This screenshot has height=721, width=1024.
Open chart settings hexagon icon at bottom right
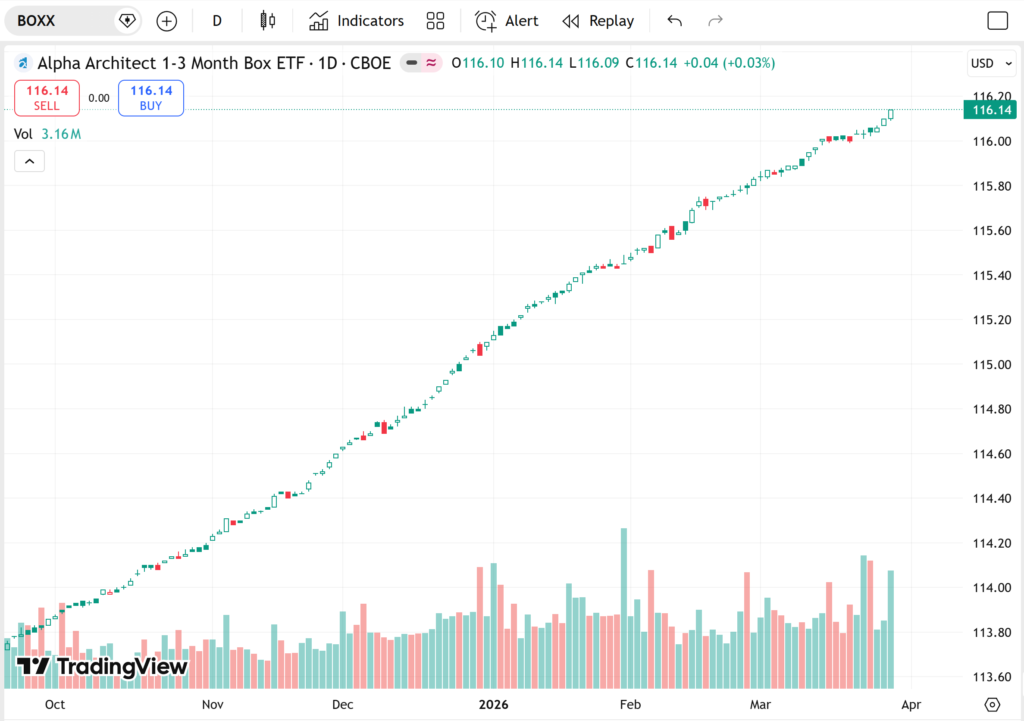(x=992, y=704)
